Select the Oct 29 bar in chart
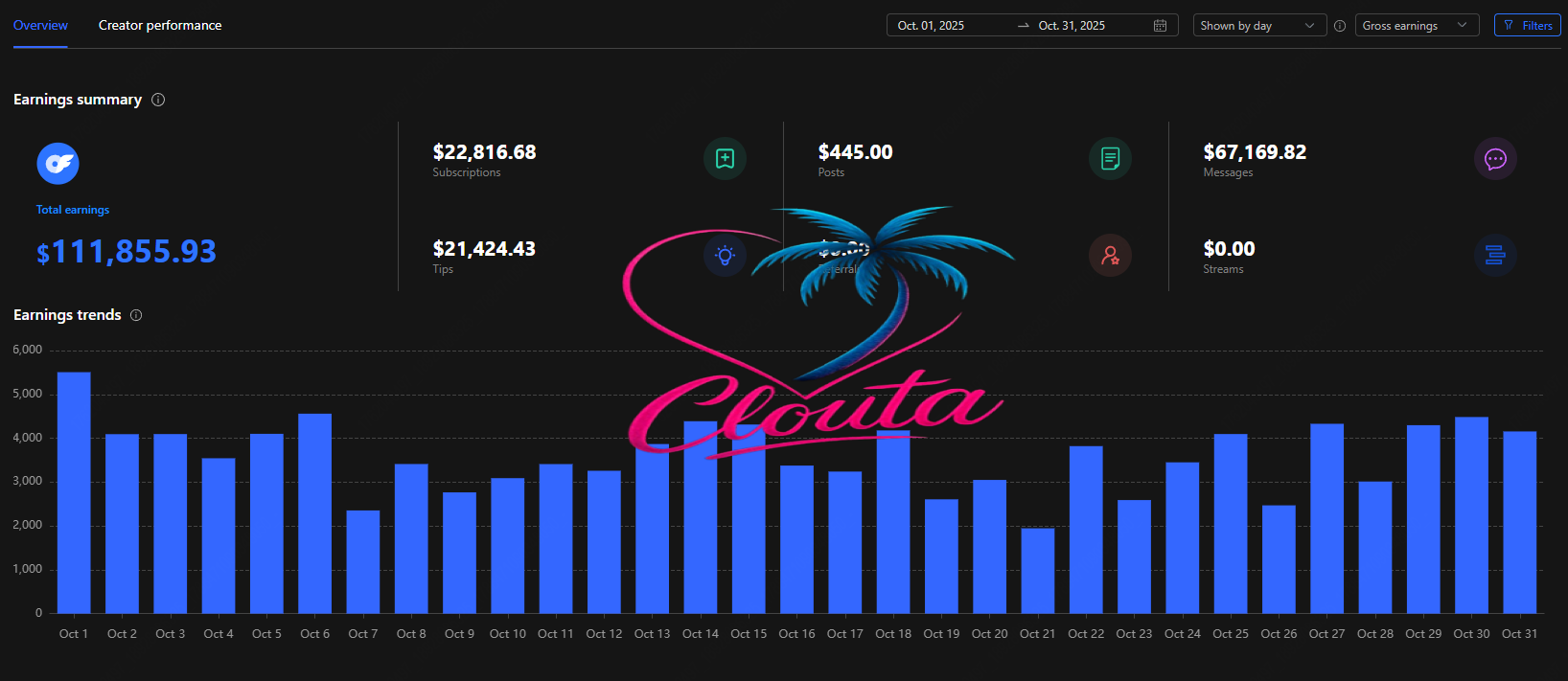The image size is (1568, 681). coord(1423,519)
